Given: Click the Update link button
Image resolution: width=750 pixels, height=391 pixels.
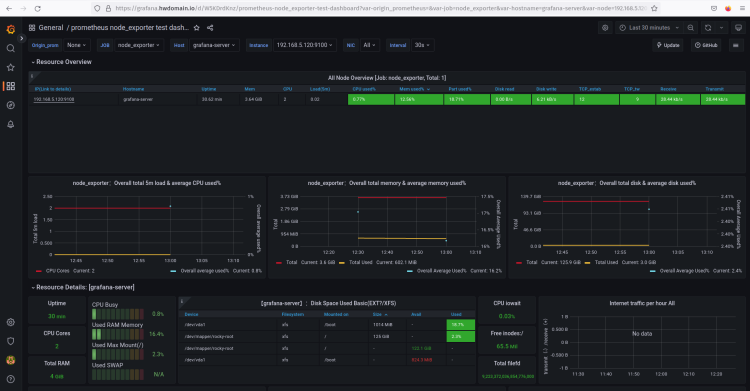Looking at the screenshot, I should (x=668, y=45).
